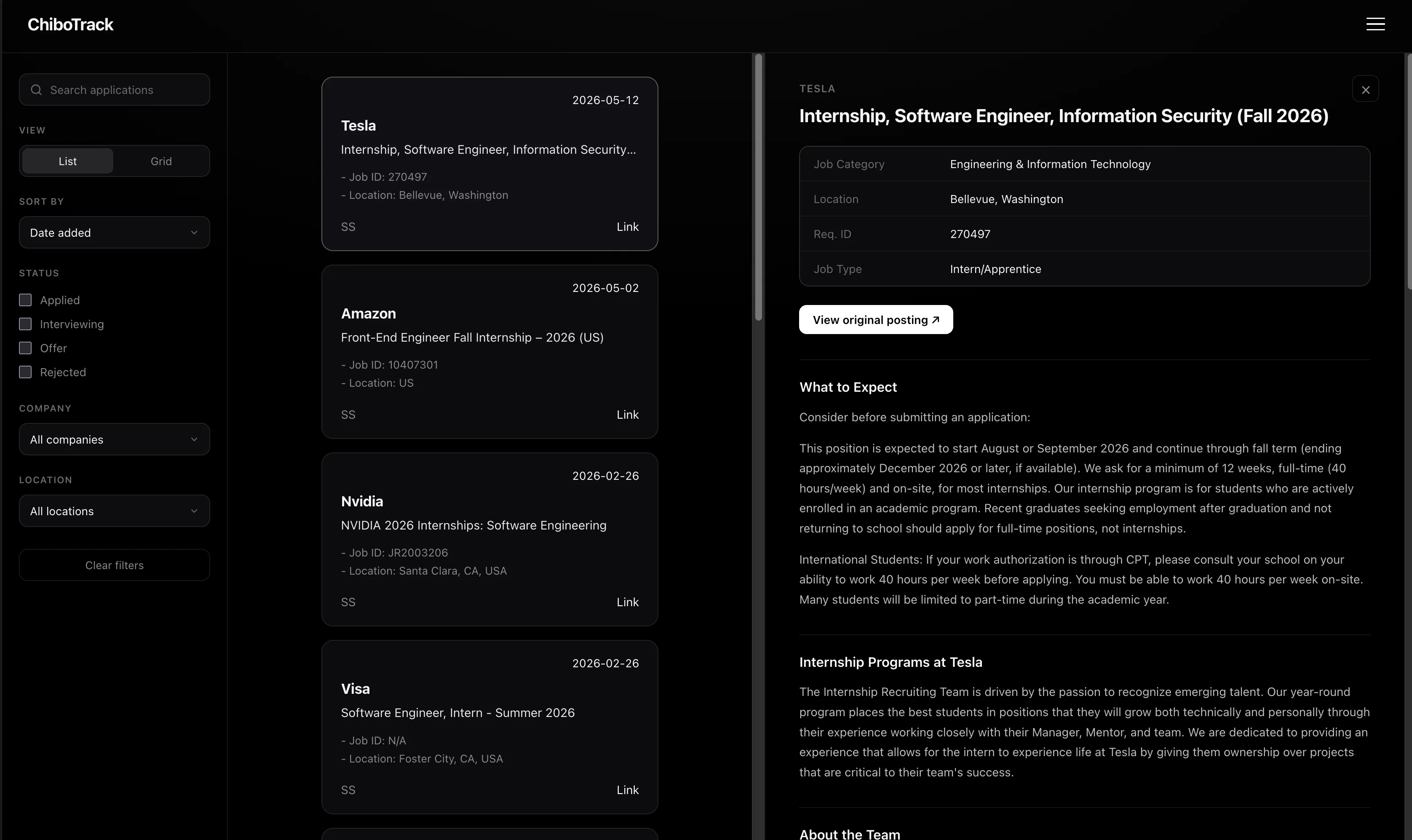This screenshot has height=840, width=1412.
Task: Click the ChiboTrack logo
Action: pos(70,24)
